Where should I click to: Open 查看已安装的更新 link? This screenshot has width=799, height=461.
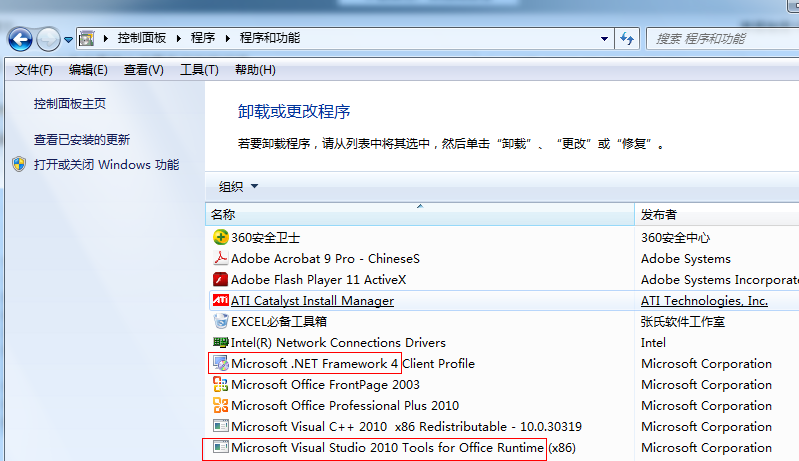[82, 140]
